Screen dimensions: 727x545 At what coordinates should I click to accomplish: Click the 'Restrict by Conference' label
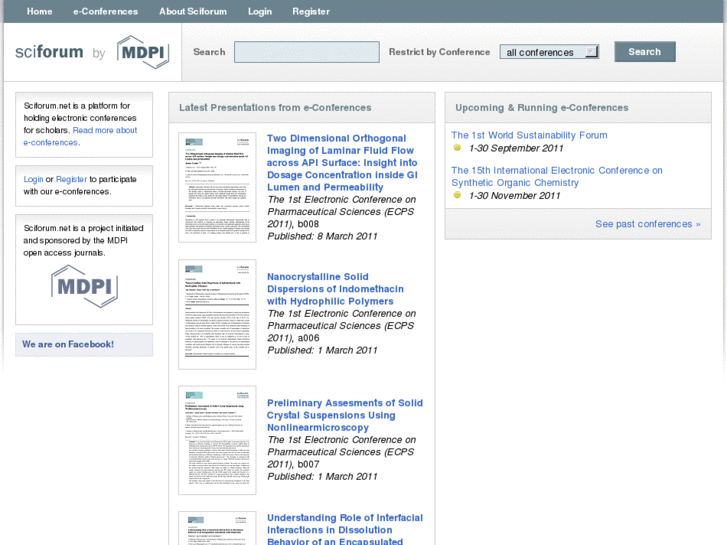click(x=439, y=52)
